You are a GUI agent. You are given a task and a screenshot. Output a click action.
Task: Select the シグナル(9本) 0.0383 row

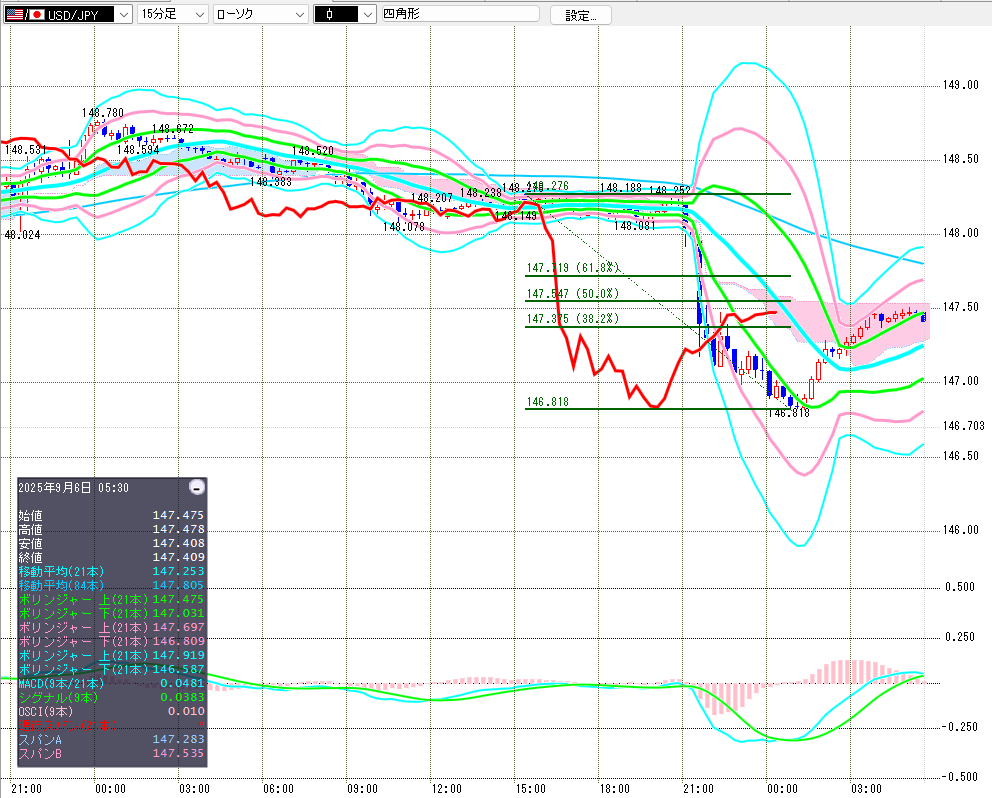[111, 697]
